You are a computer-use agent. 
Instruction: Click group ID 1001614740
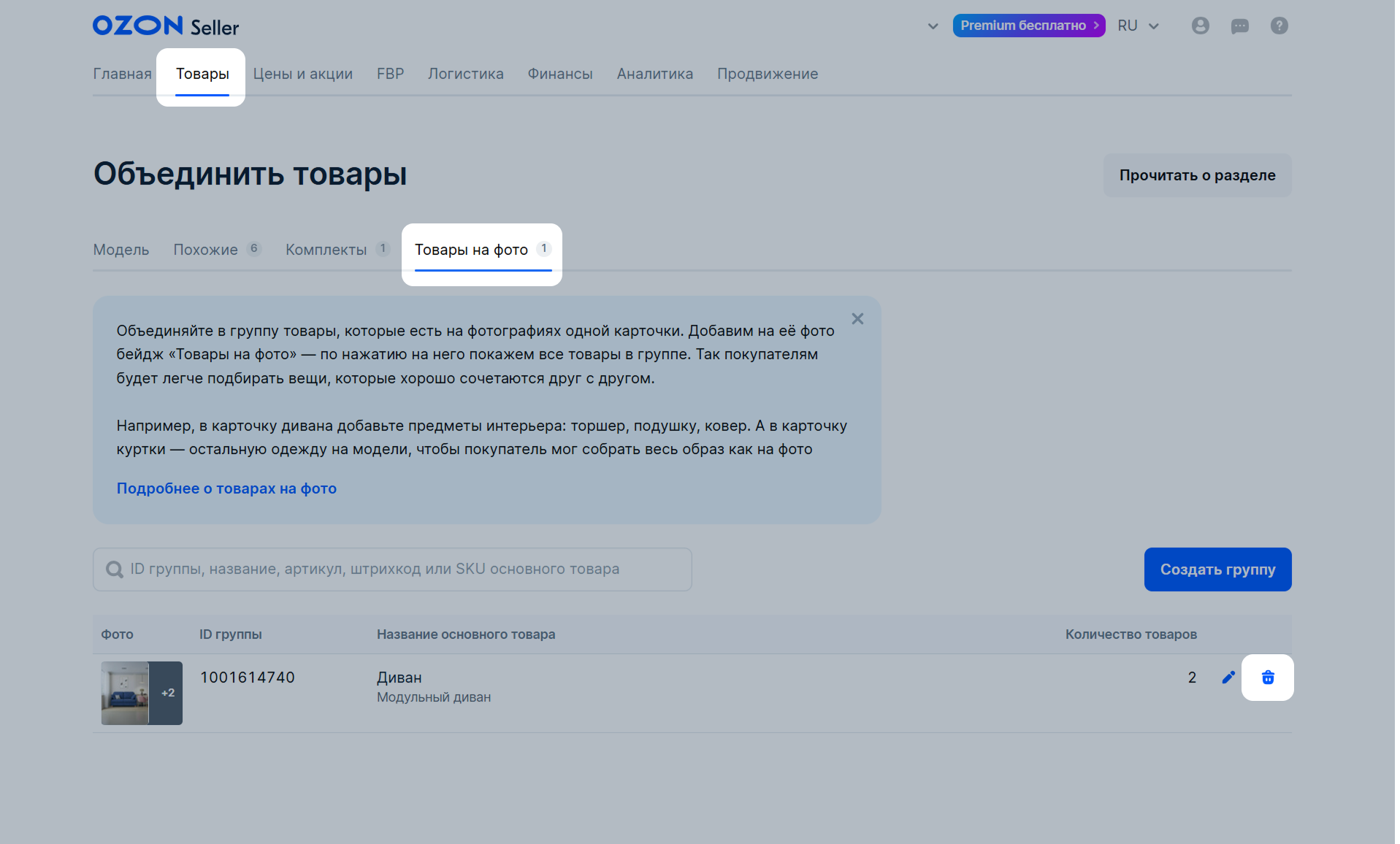[x=248, y=678]
